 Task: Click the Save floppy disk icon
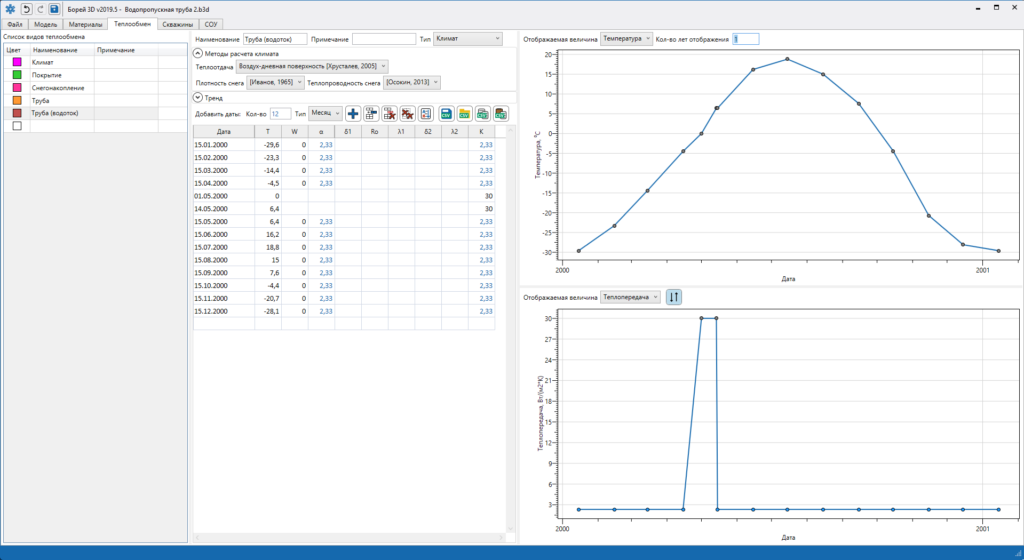(x=54, y=9)
